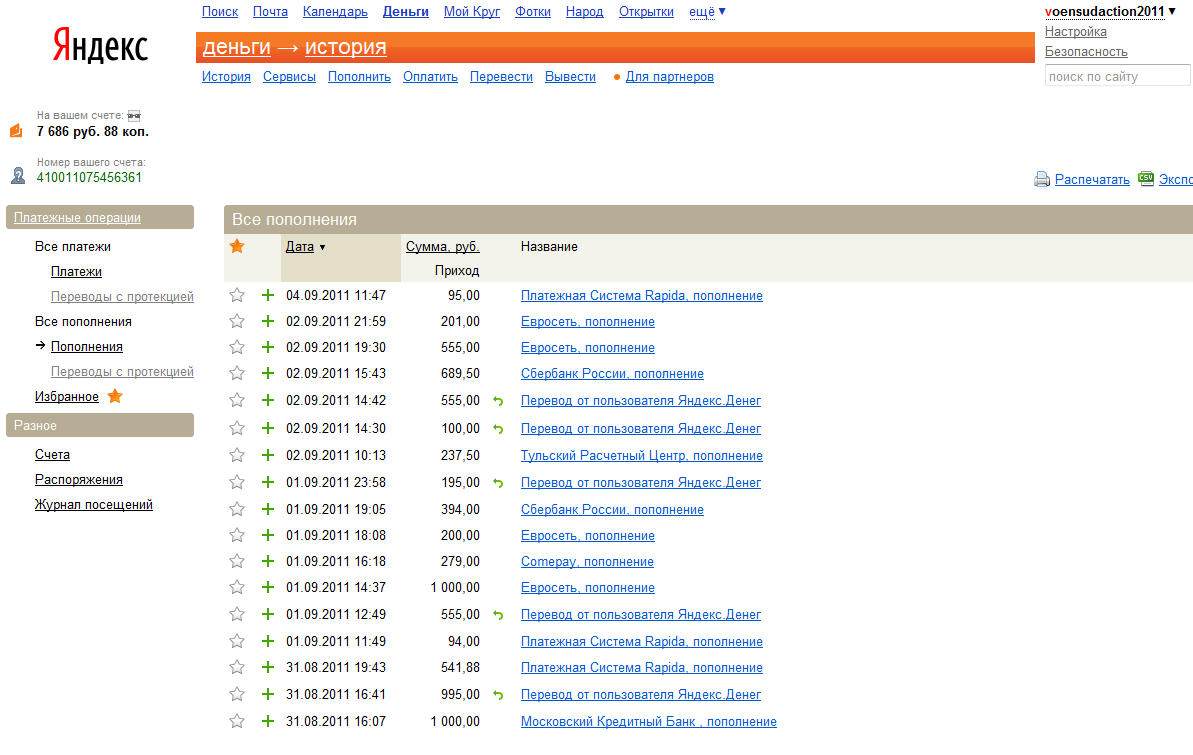1193x755 pixels.
Task: Click the история breadcrumb in orange header
Action: pyautogui.click(x=345, y=46)
